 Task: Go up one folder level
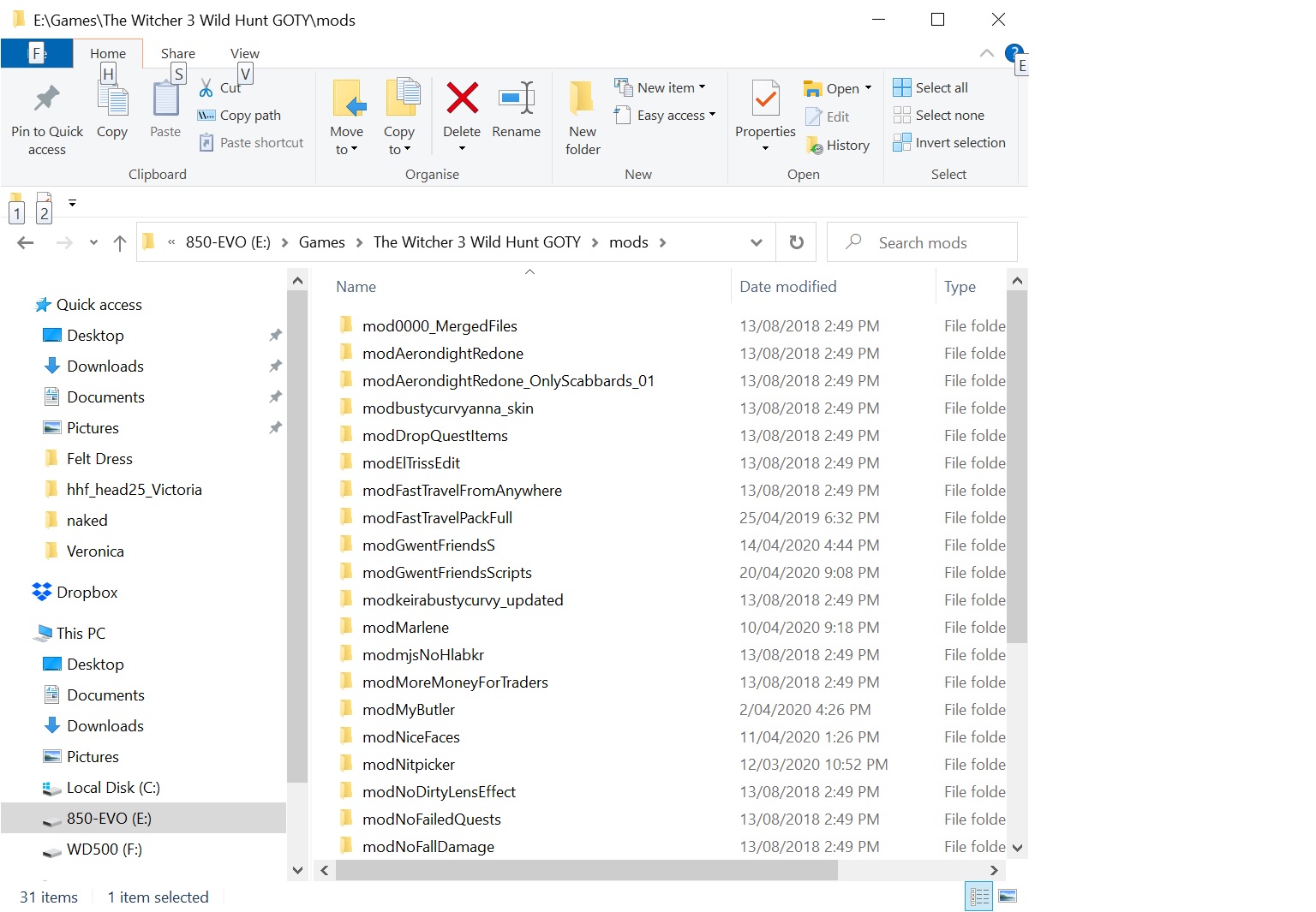(120, 242)
